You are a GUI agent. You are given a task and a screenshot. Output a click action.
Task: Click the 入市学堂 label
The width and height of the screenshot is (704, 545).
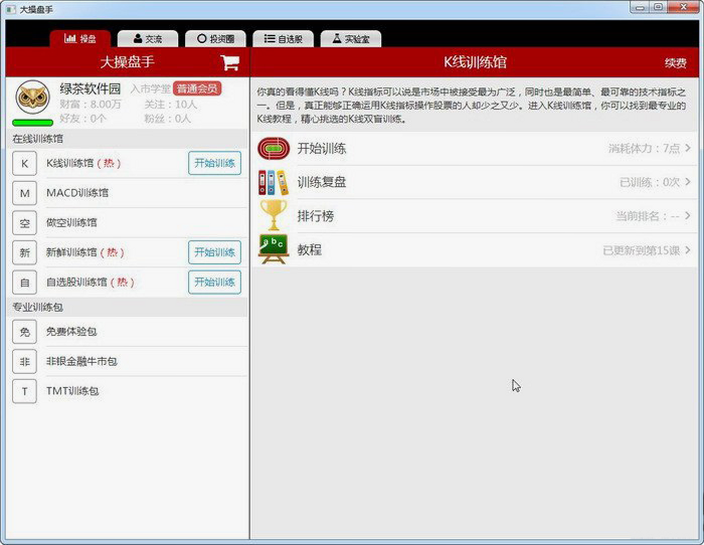pos(150,89)
